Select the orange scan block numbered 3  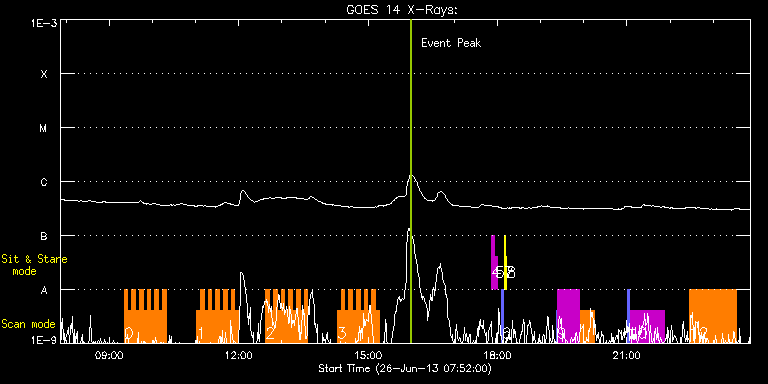359,316
